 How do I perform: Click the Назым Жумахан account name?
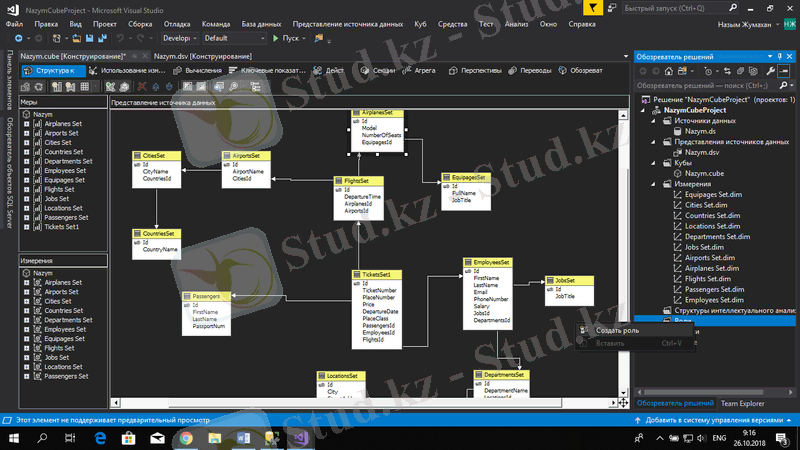click(x=744, y=24)
